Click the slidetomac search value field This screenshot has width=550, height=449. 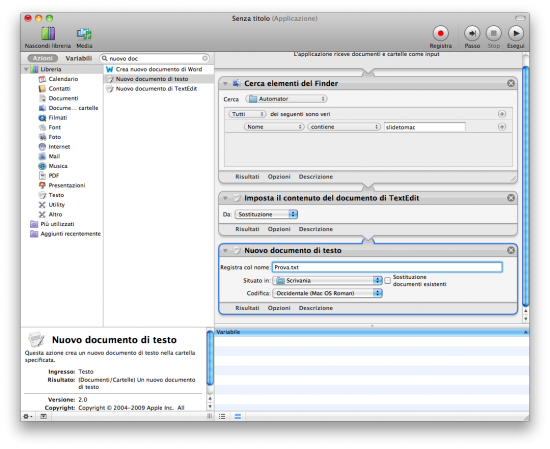[x=424, y=127]
